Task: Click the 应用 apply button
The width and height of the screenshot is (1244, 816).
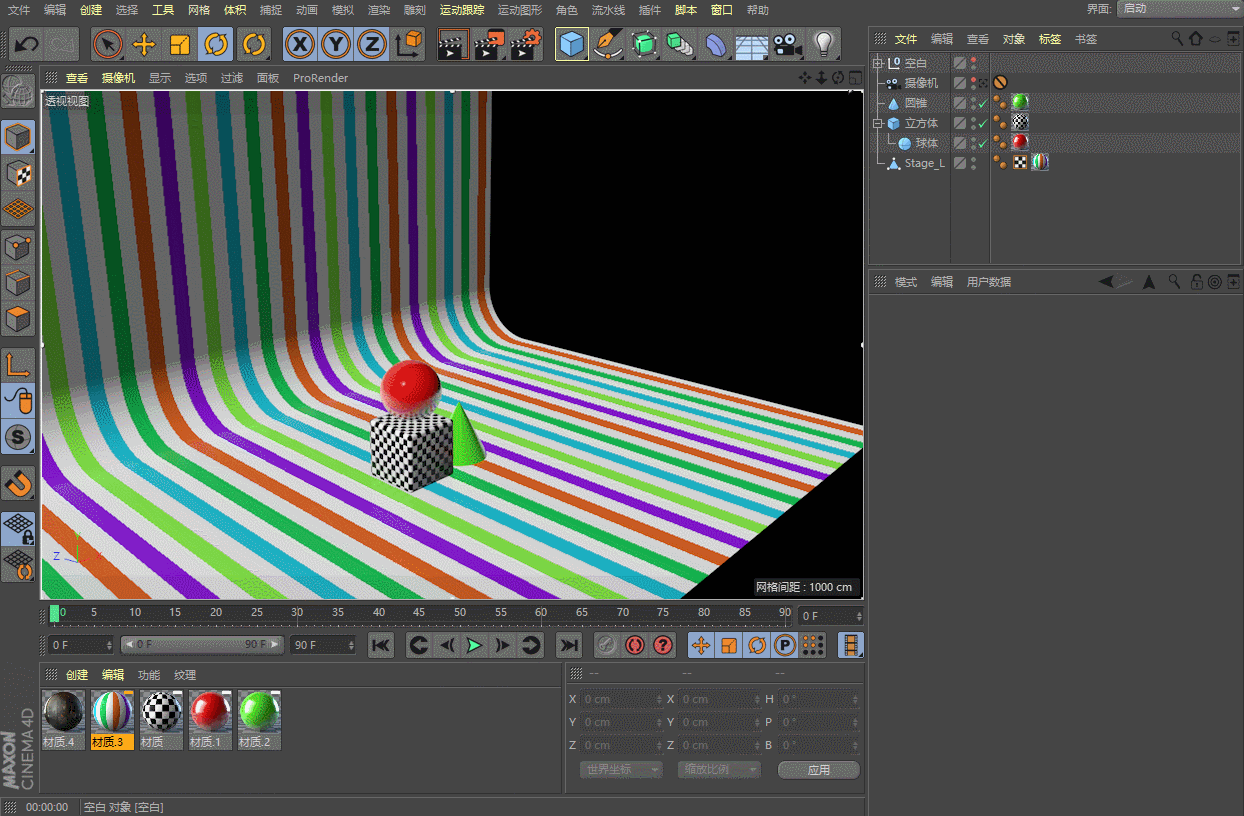Action: pos(818,770)
